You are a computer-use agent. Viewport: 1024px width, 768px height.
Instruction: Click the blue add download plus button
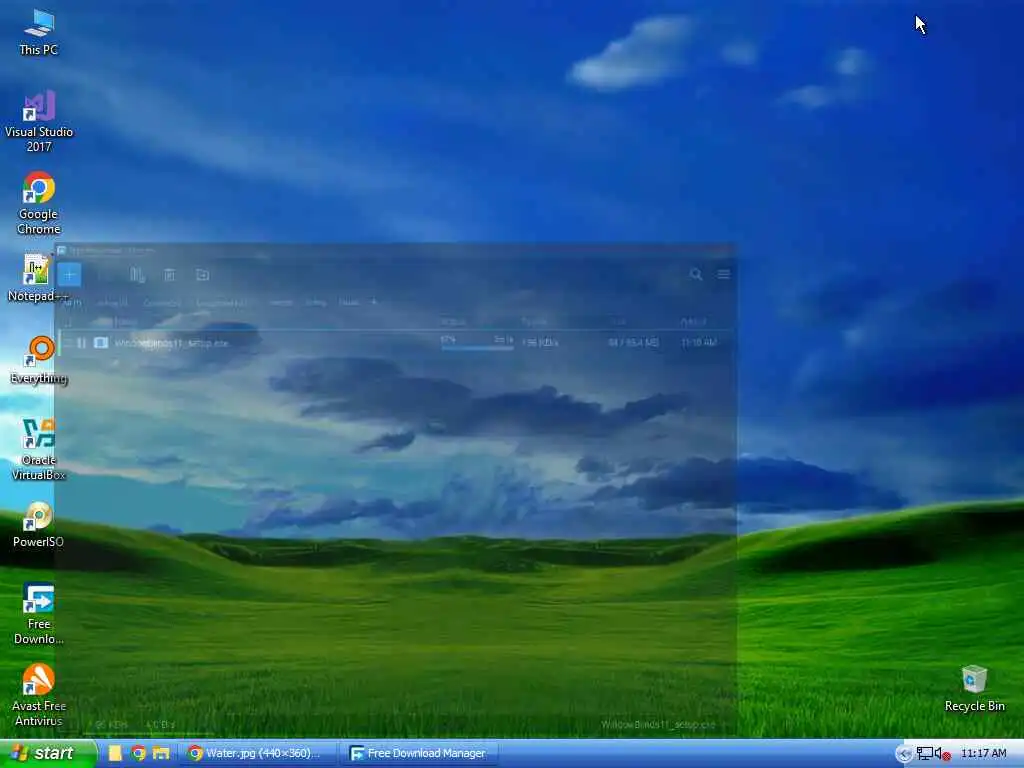69,274
